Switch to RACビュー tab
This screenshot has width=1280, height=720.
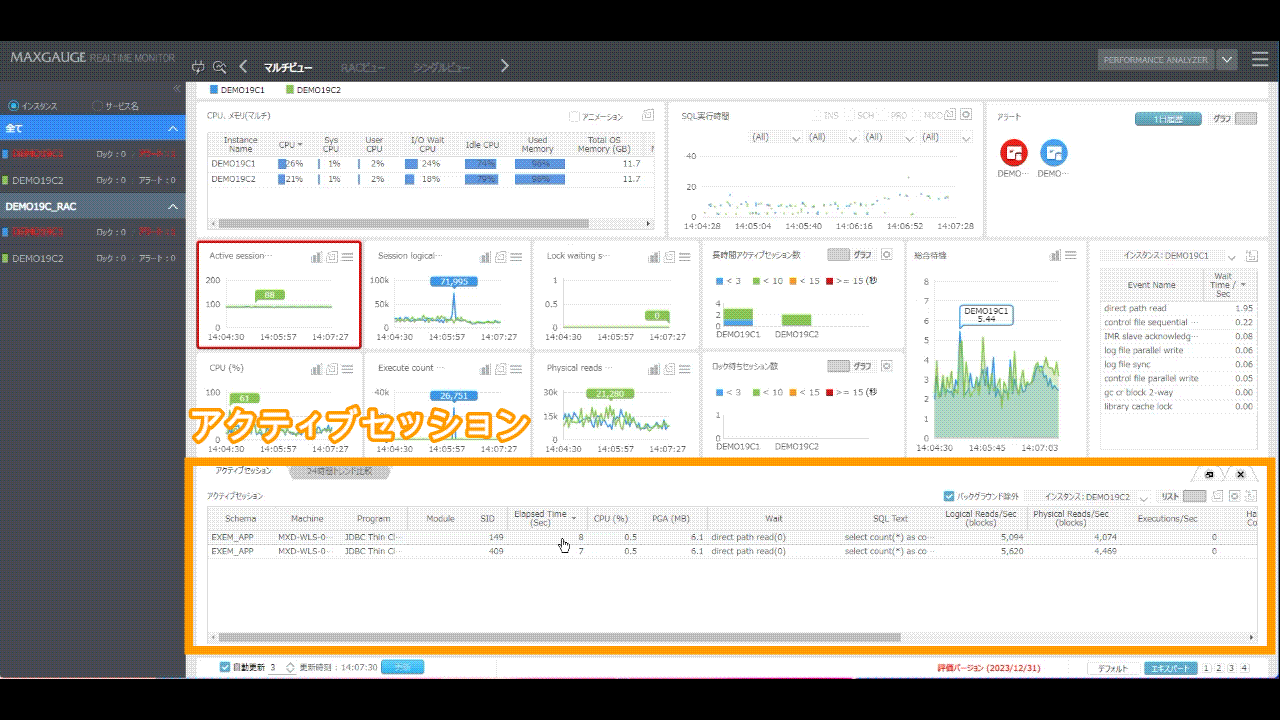(x=363, y=67)
